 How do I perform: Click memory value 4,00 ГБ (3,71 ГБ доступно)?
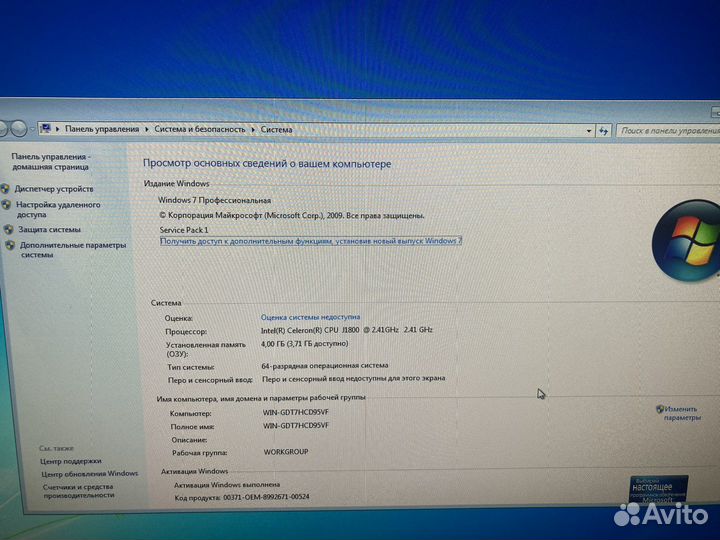point(304,343)
